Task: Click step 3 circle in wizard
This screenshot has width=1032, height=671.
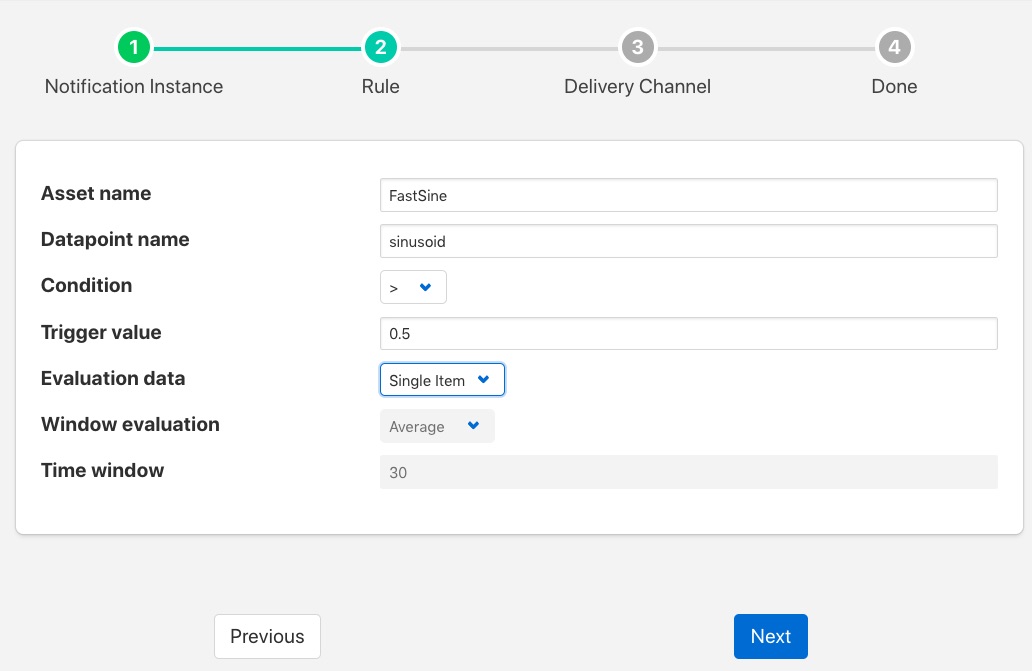Action: point(637,47)
